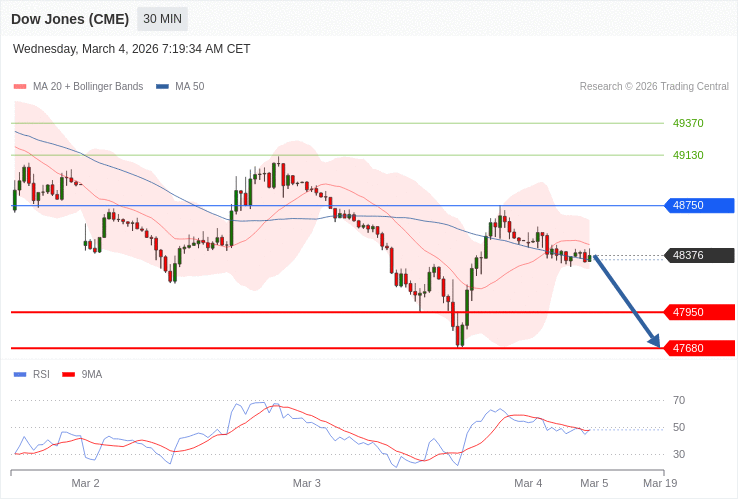Image resolution: width=738 pixels, height=500 pixels.
Task: Click the Mar 3 date axis label
Action: point(307,483)
